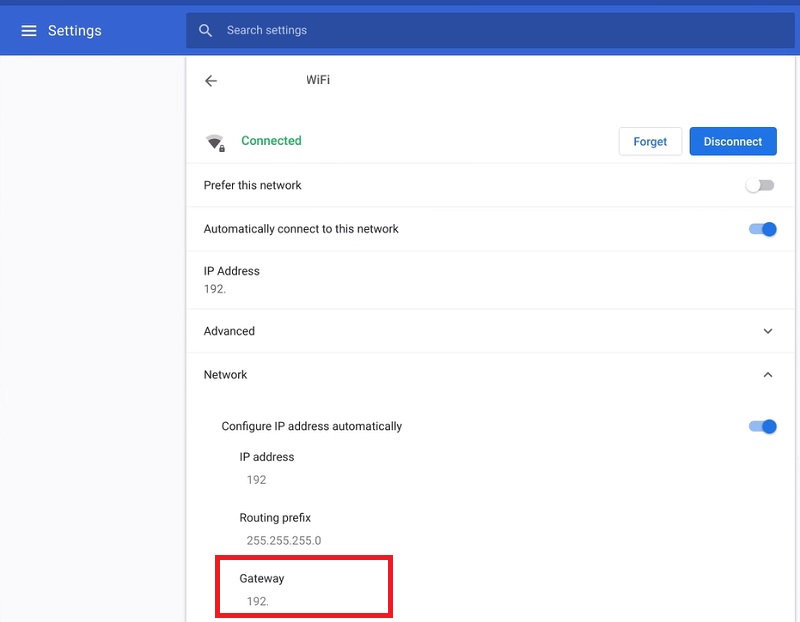
Task: Click the Routing prefix value 255.255.255.0
Action: point(288,540)
